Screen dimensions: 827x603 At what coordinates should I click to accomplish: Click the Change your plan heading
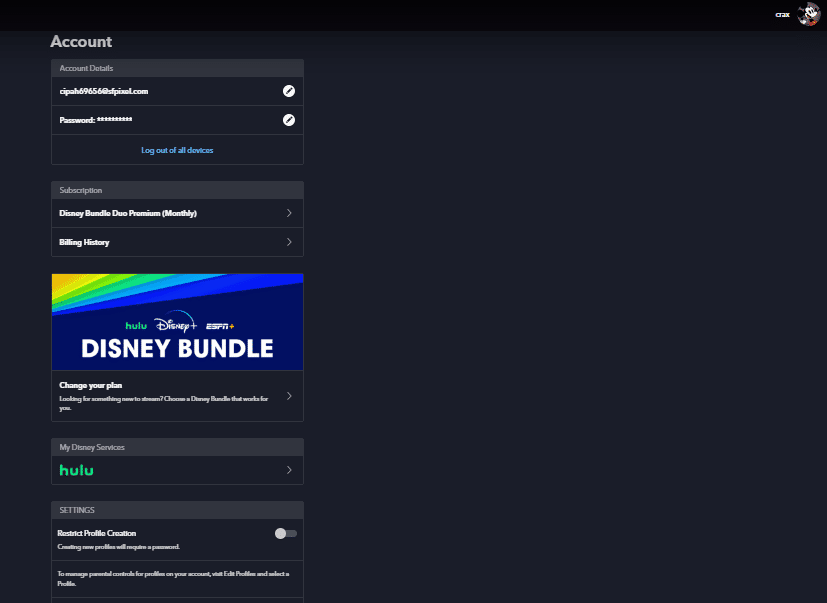tap(91, 385)
